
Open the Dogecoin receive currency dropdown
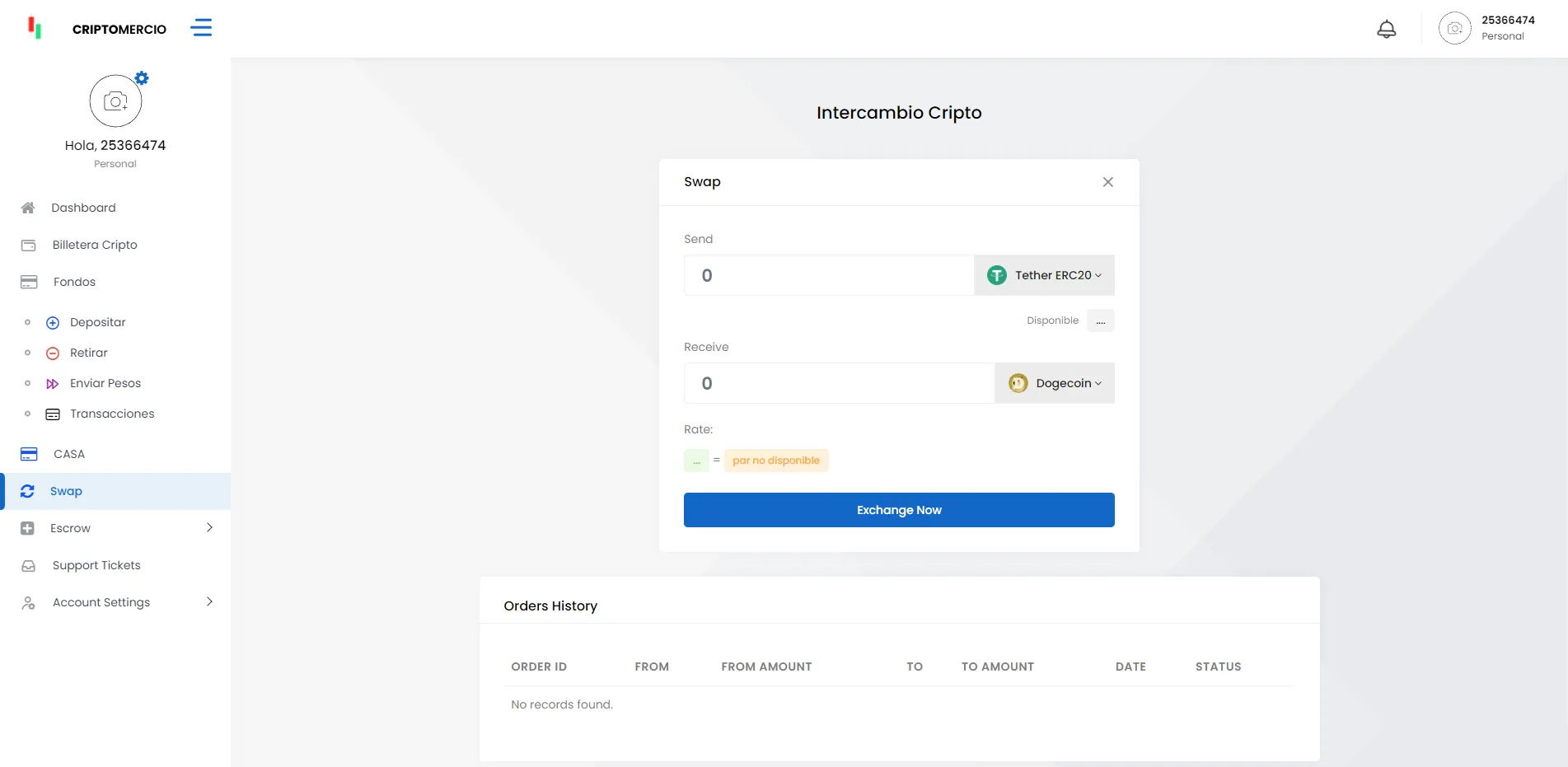(x=1055, y=383)
